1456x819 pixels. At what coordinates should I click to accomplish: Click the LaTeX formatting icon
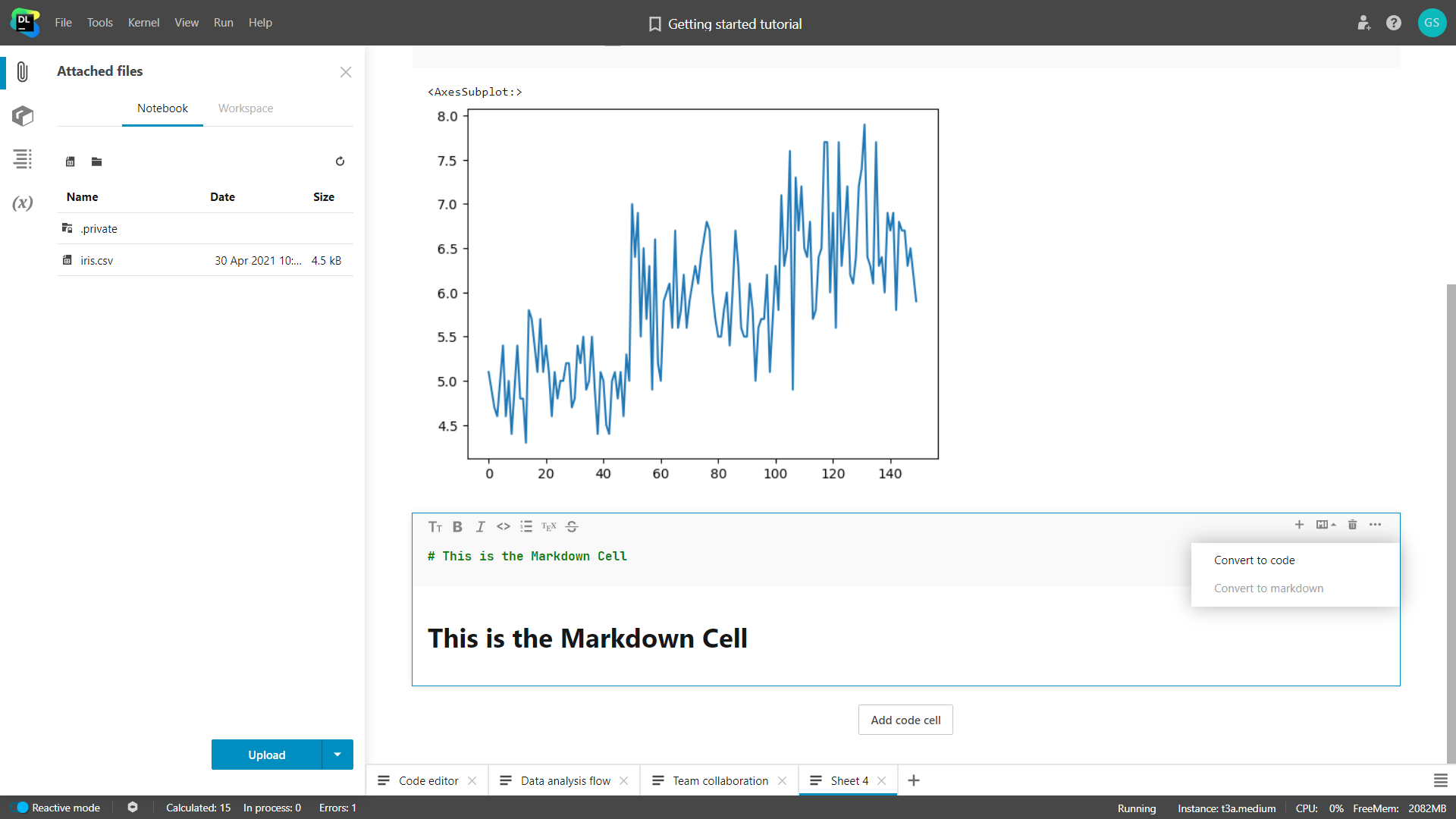pyautogui.click(x=549, y=527)
